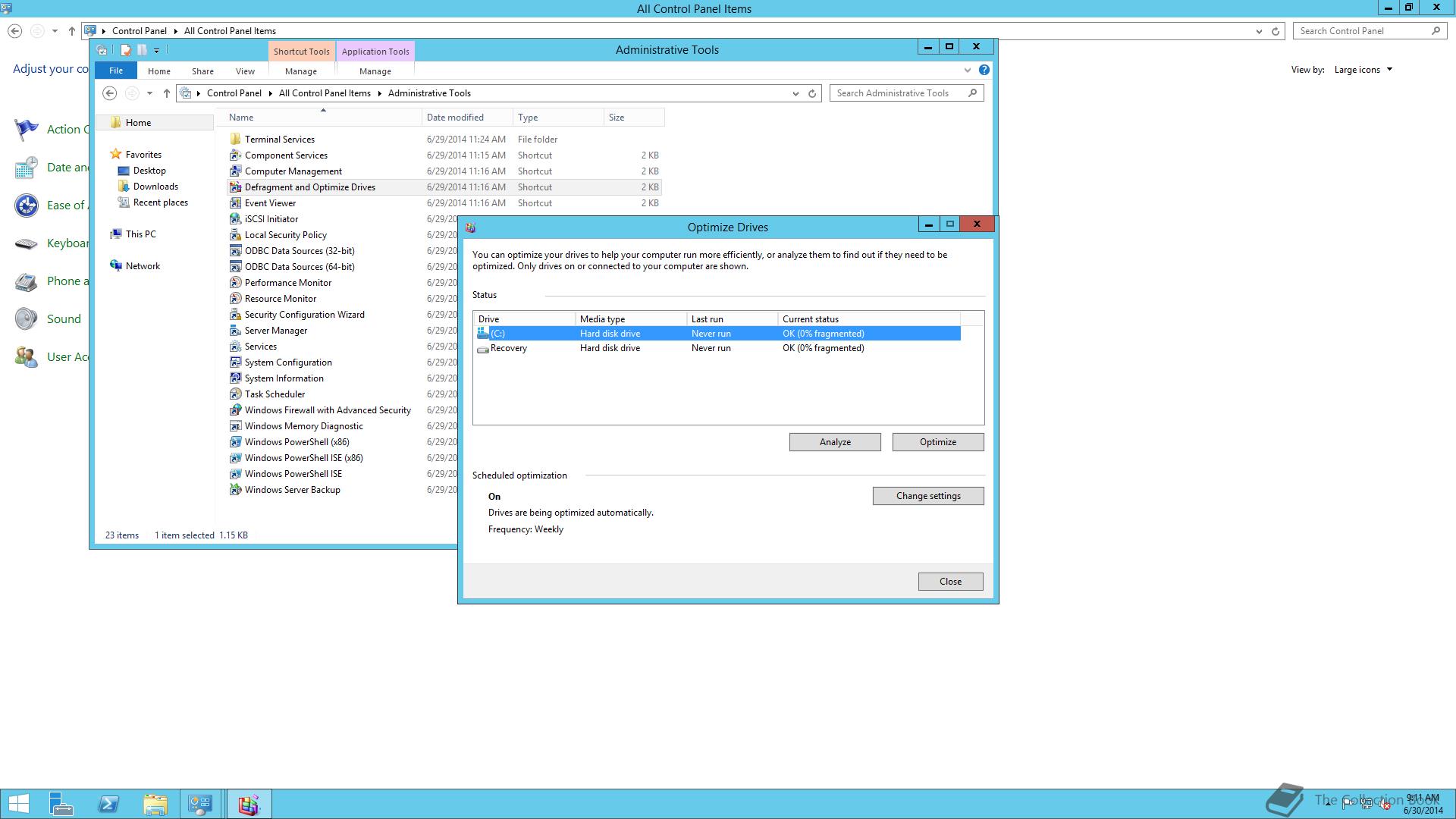This screenshot has width=1456, height=819.
Task: Click the Performance Monitor icon
Action: (x=235, y=283)
